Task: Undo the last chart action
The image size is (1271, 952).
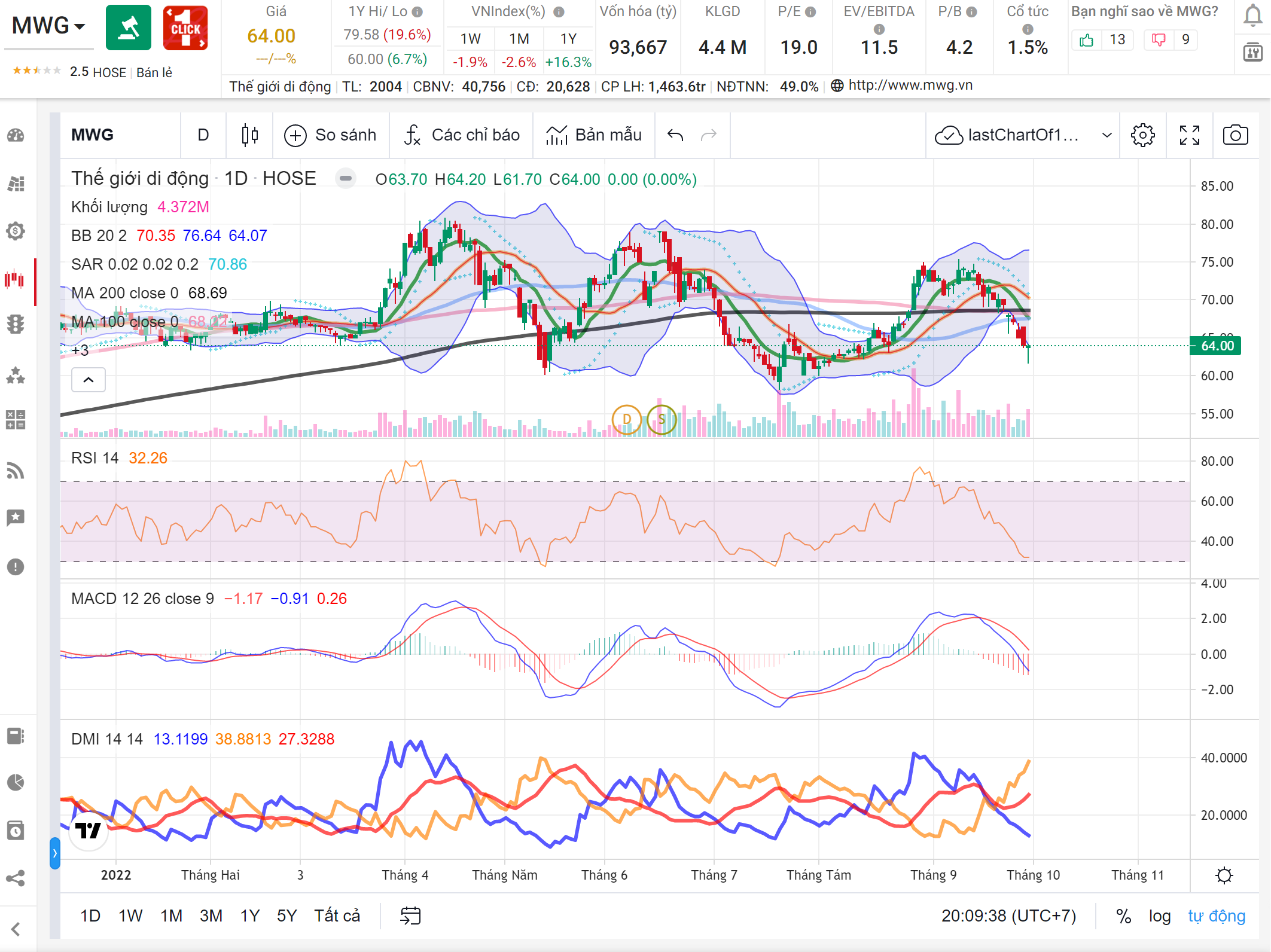Action: pos(675,135)
